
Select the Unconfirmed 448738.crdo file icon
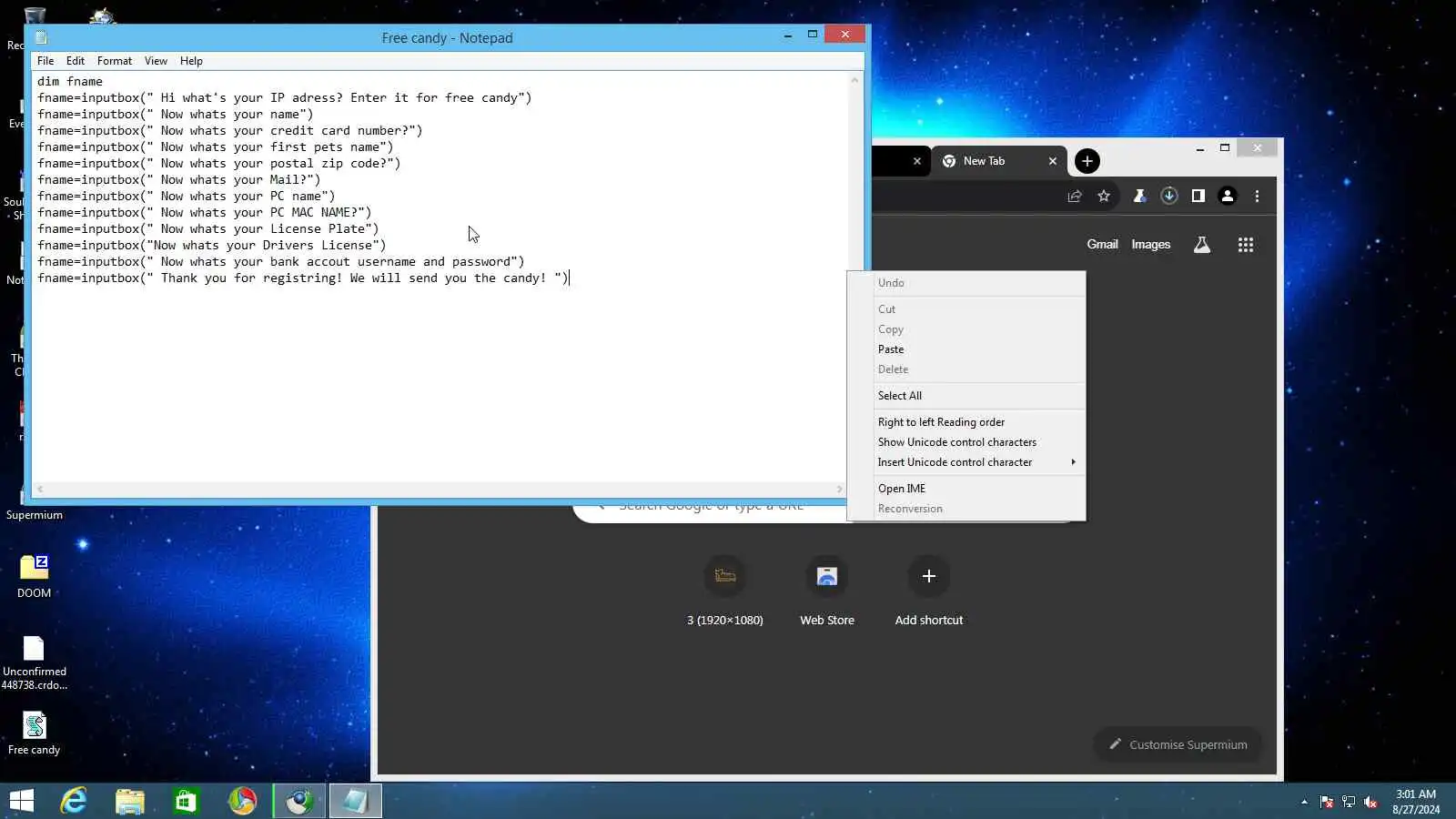pyautogui.click(x=34, y=662)
